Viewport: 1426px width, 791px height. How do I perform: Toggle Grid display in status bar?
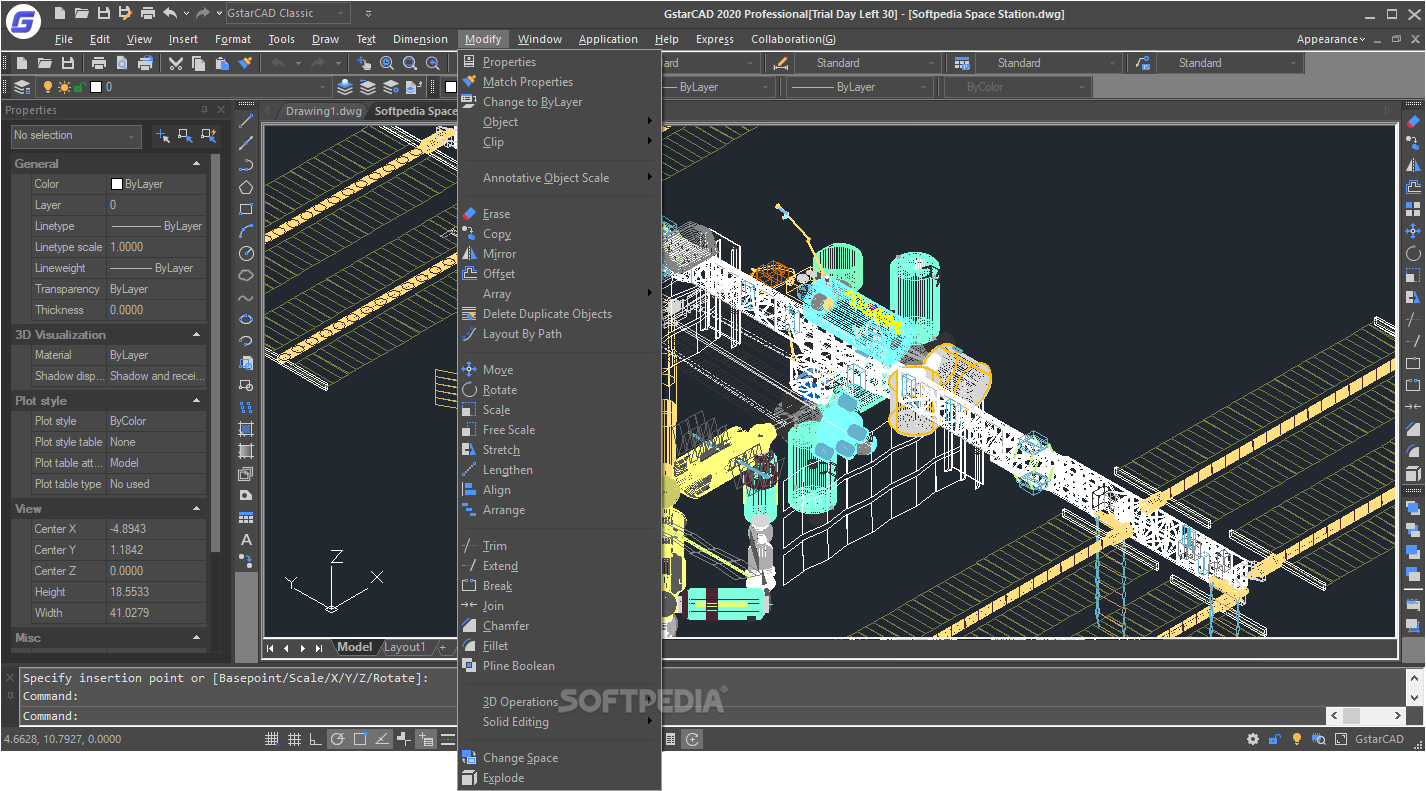click(294, 739)
